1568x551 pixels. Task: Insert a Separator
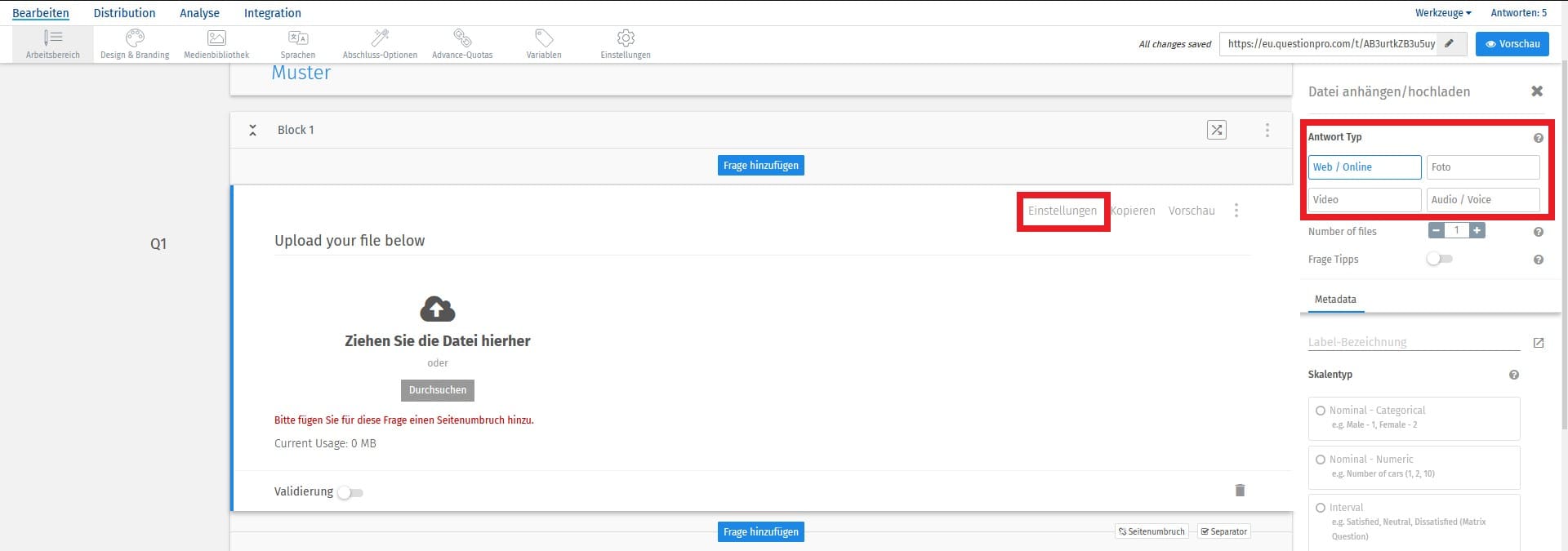coord(1223,531)
